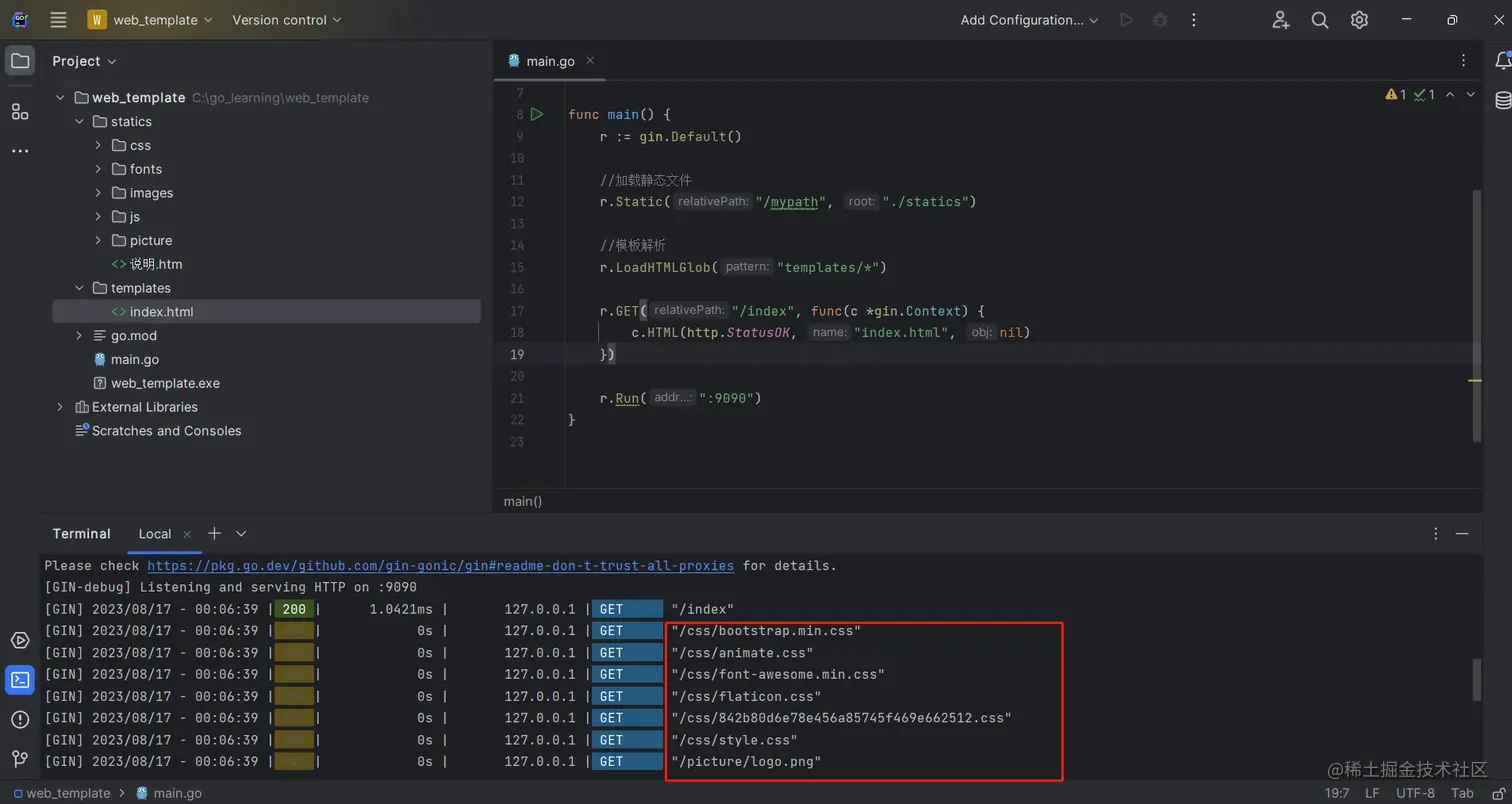Hide the Terminal panel with minimize icon

point(1462,534)
